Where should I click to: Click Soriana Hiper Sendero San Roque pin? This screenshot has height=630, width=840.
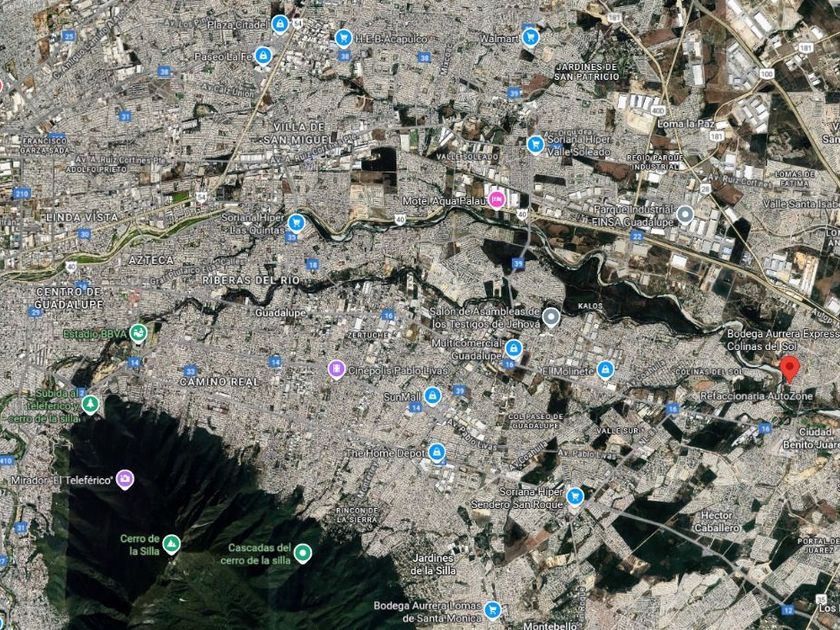pos(575,496)
